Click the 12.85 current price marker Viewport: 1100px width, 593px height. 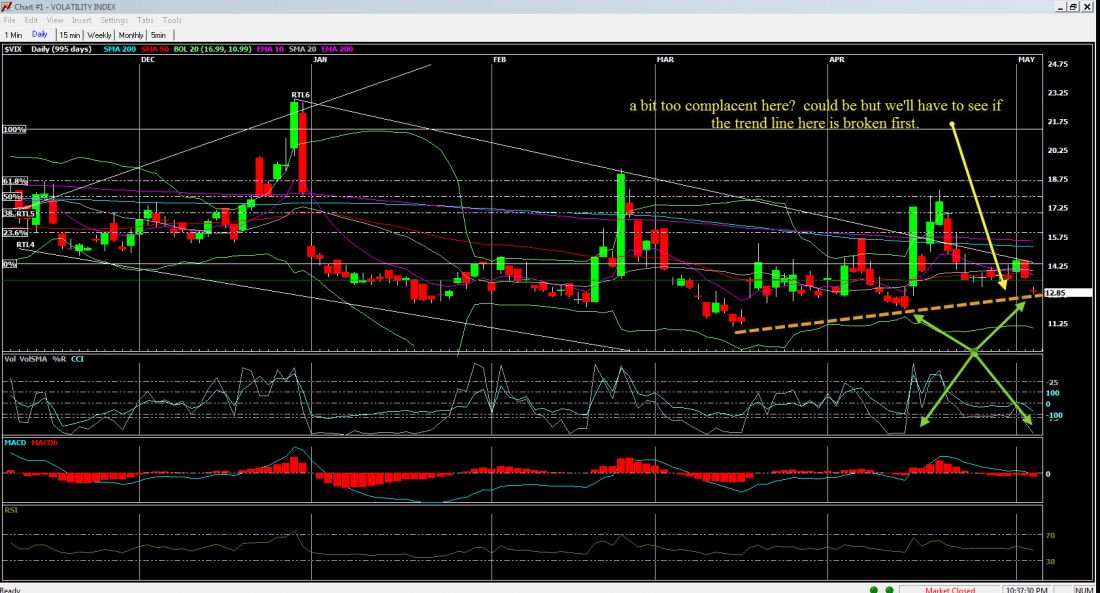tap(1054, 293)
